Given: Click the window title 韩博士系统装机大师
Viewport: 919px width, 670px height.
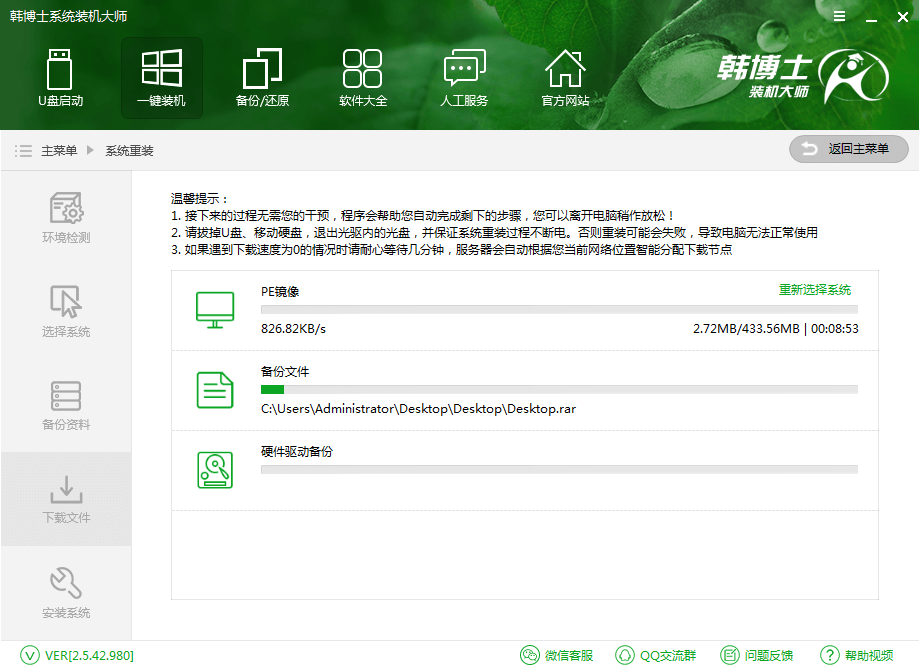Looking at the screenshot, I should [68, 16].
